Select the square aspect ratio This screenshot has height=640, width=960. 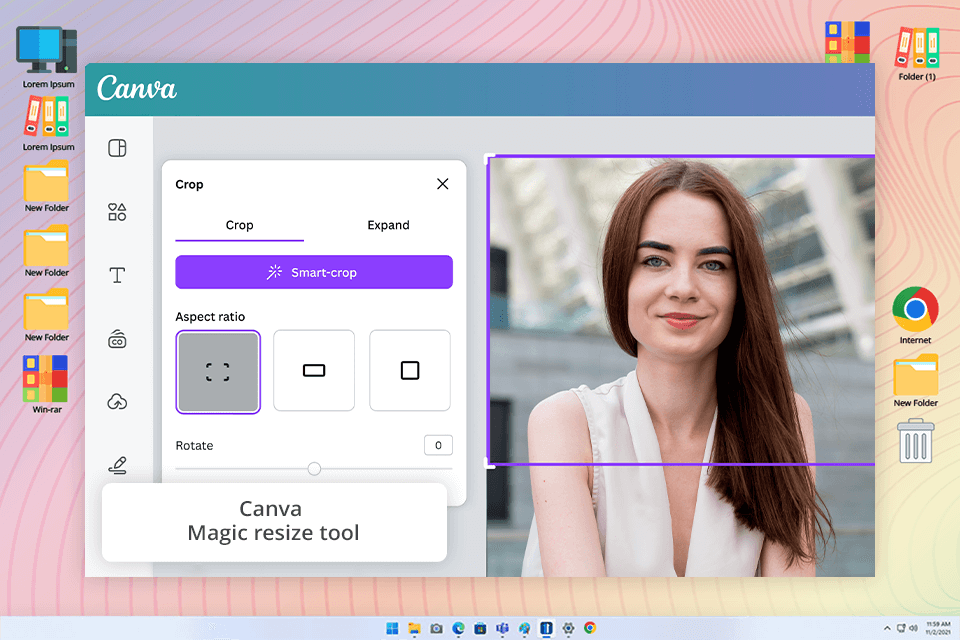[410, 371]
